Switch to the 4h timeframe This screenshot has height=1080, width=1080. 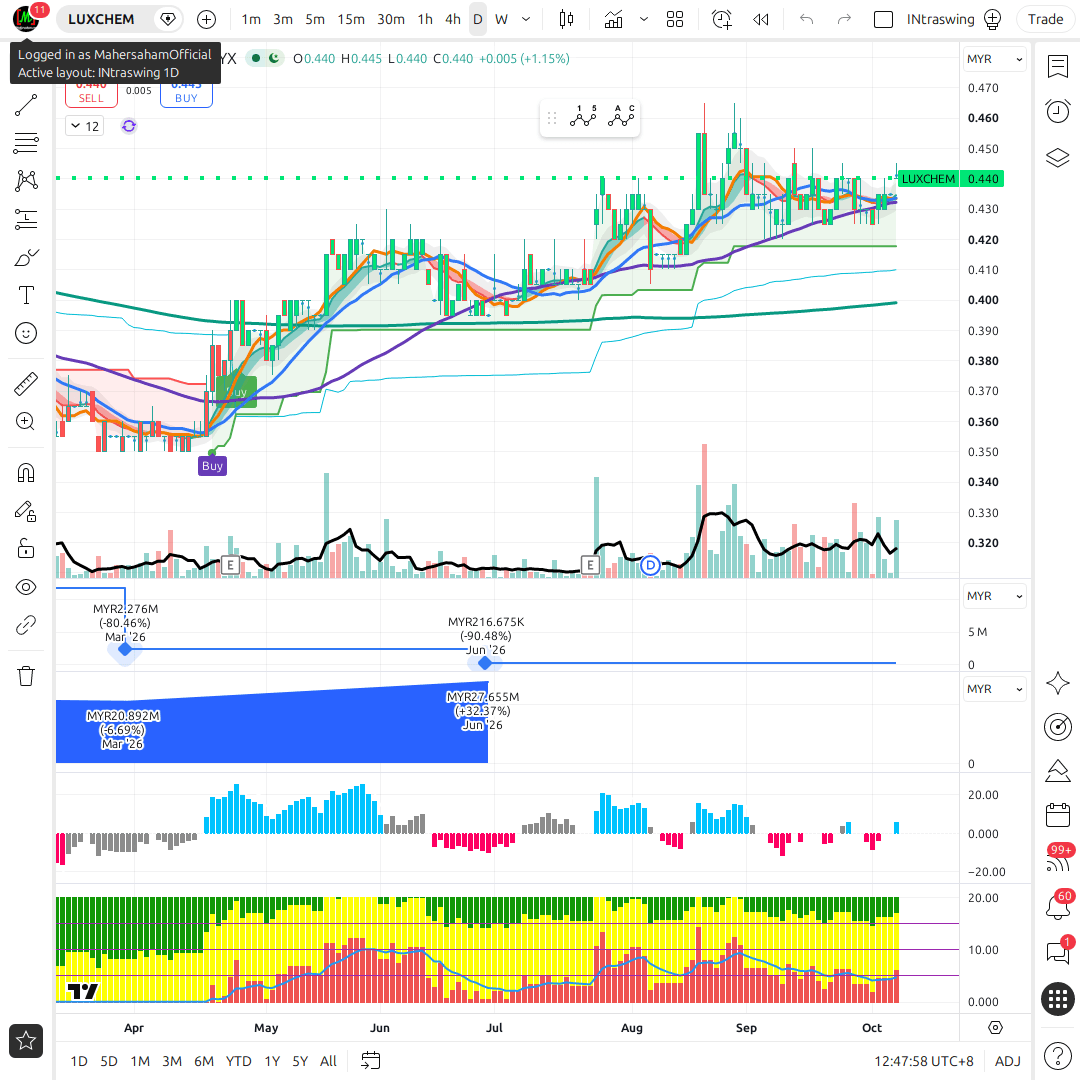[453, 19]
